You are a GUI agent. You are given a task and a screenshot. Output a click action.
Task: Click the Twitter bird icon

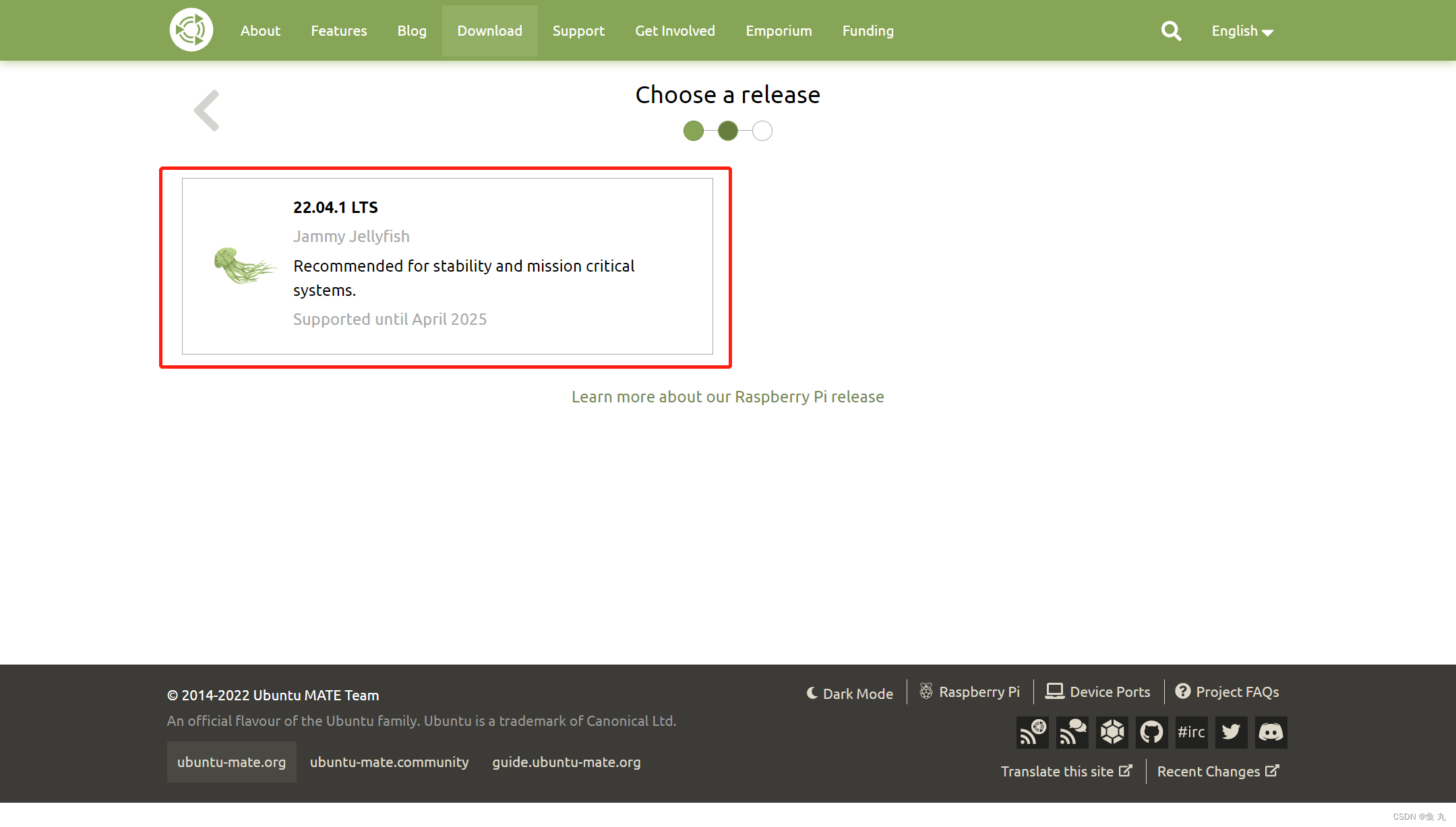pyautogui.click(x=1232, y=732)
